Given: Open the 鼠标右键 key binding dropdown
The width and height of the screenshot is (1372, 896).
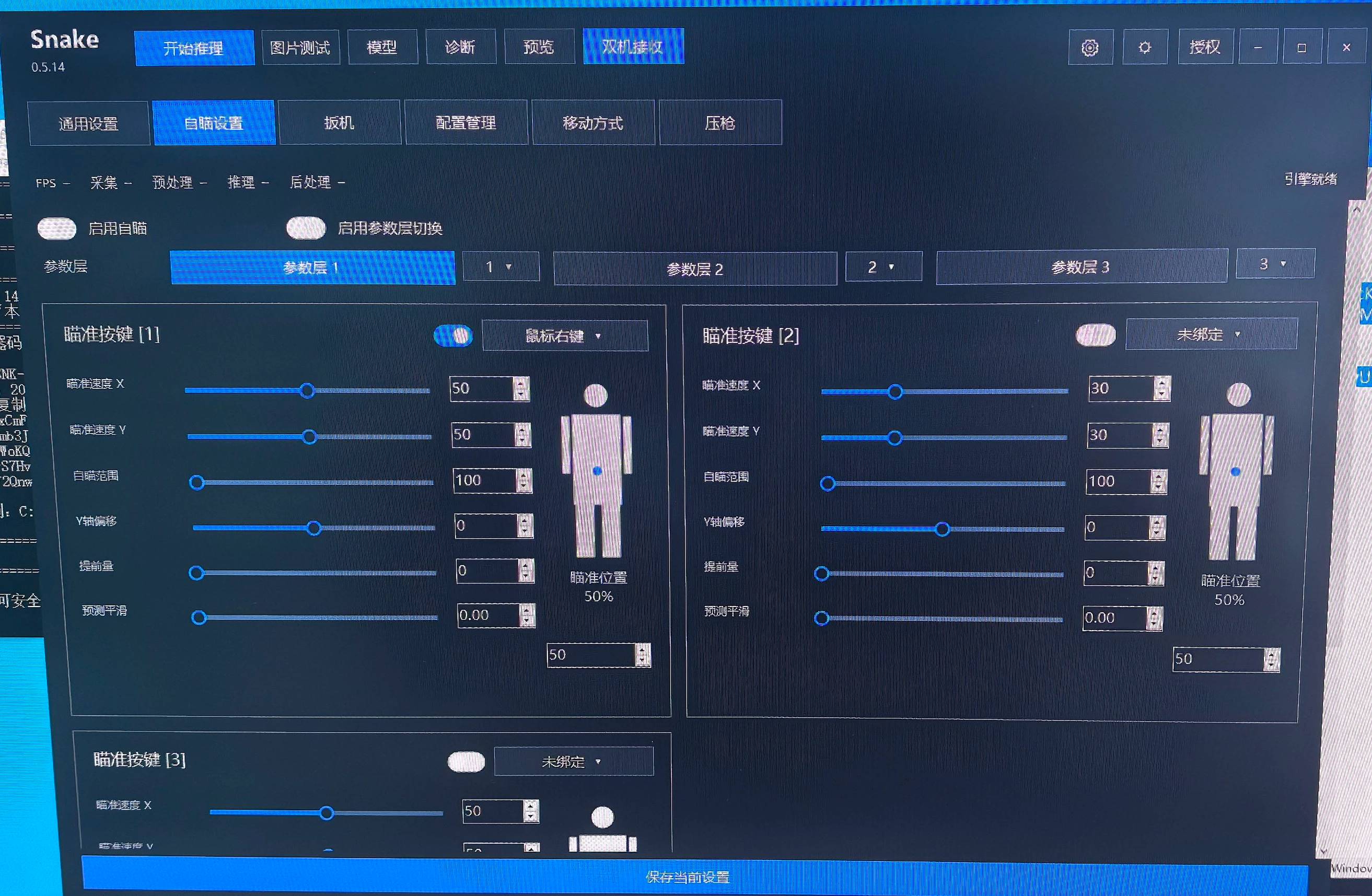Looking at the screenshot, I should (x=565, y=335).
